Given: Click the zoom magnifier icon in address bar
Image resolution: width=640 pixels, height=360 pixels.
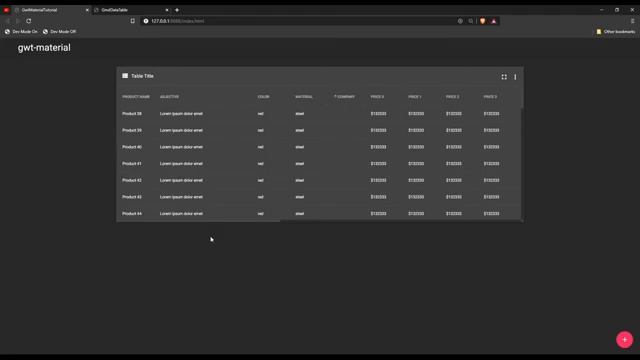Looking at the screenshot, I should 471,21.
